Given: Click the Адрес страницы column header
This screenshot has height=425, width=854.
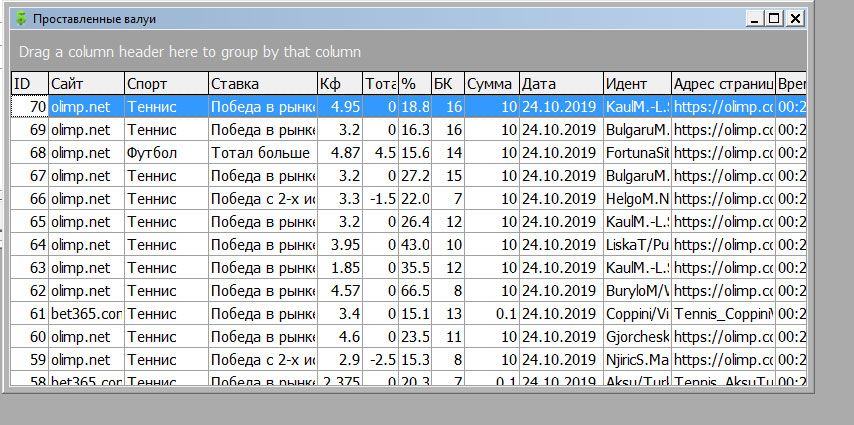Looking at the screenshot, I should pyautogui.click(x=723, y=84).
